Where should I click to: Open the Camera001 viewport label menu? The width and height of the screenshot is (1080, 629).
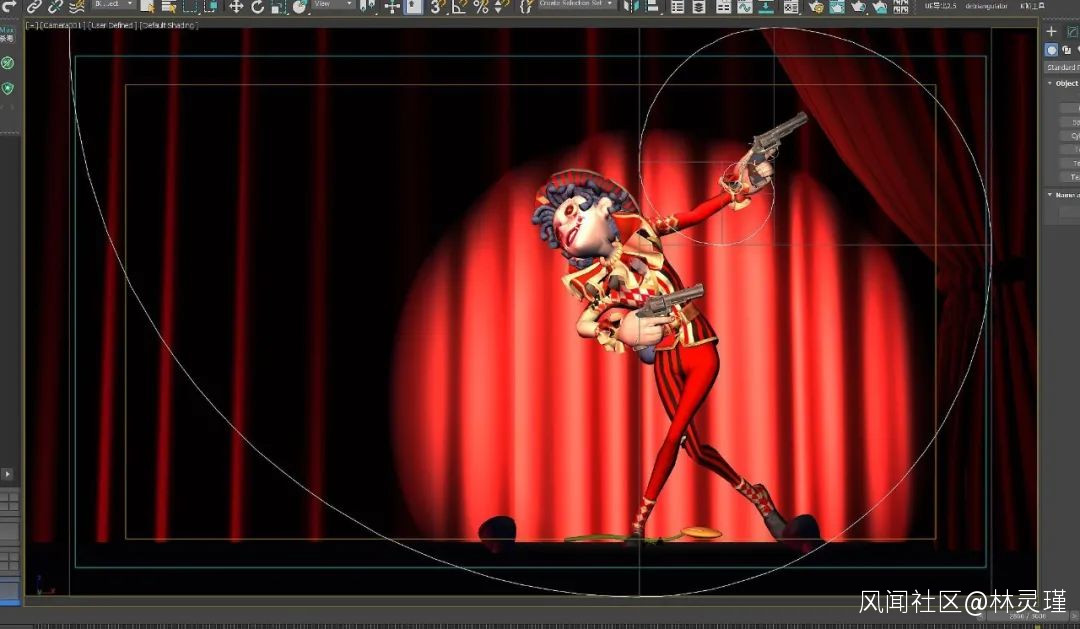(x=62, y=25)
